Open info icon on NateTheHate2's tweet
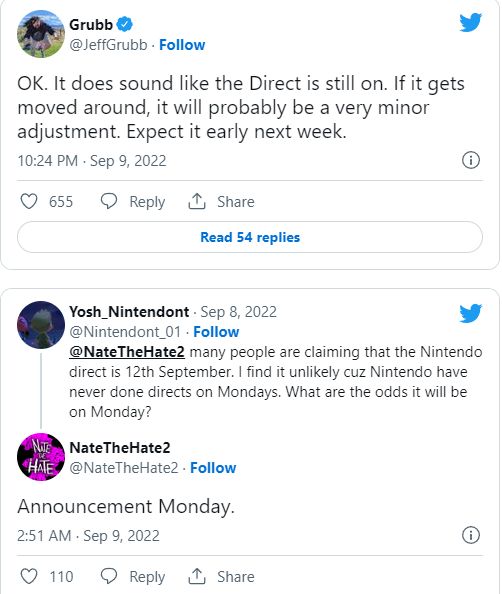This screenshot has height=594, width=502. 471,535
